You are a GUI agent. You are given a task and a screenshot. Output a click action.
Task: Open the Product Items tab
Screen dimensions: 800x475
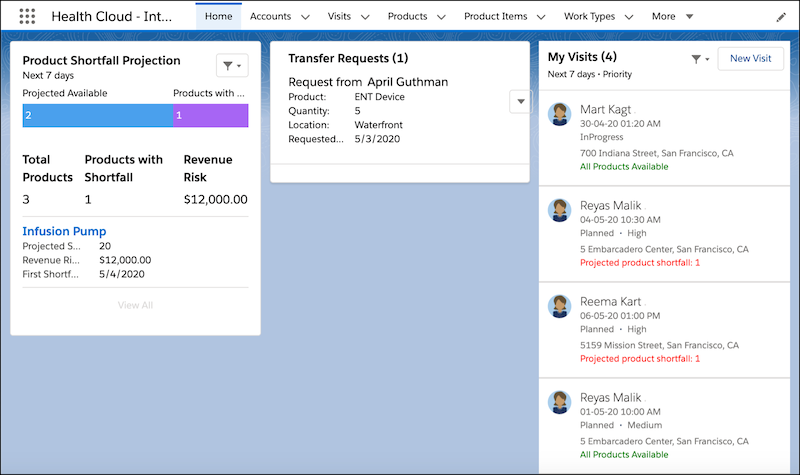[x=495, y=16]
